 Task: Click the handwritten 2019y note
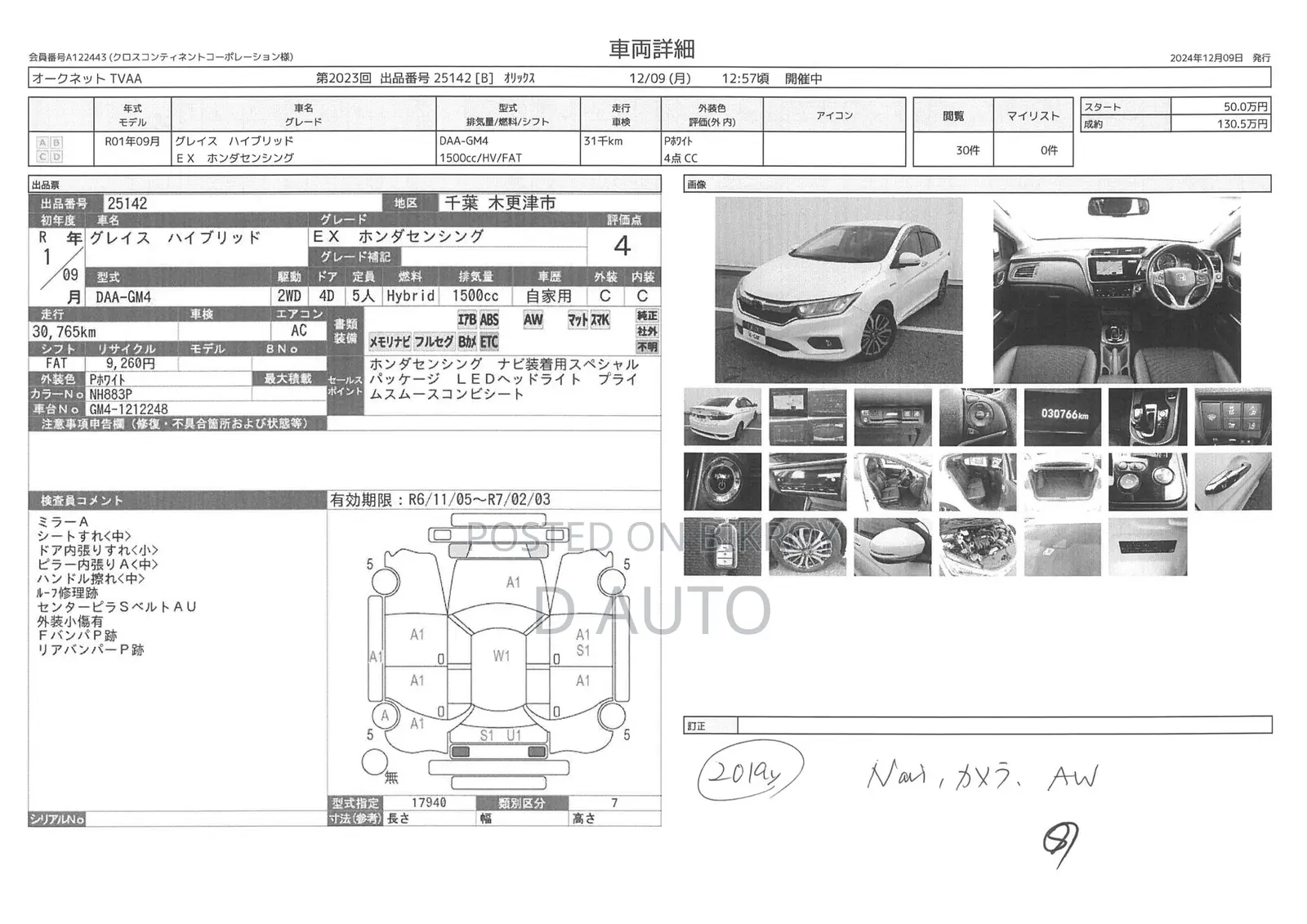click(x=750, y=772)
